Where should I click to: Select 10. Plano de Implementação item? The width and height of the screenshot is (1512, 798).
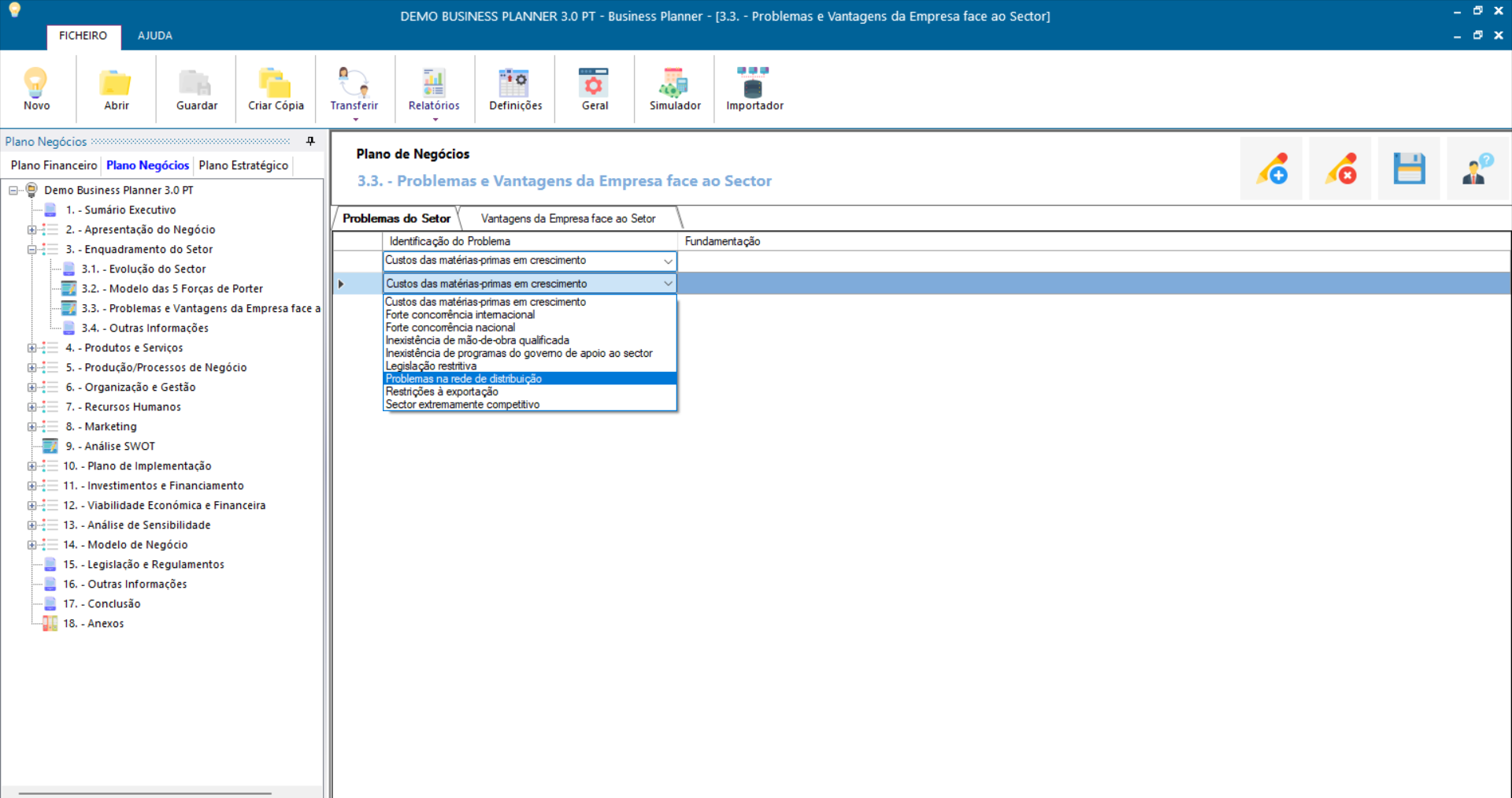138,466
